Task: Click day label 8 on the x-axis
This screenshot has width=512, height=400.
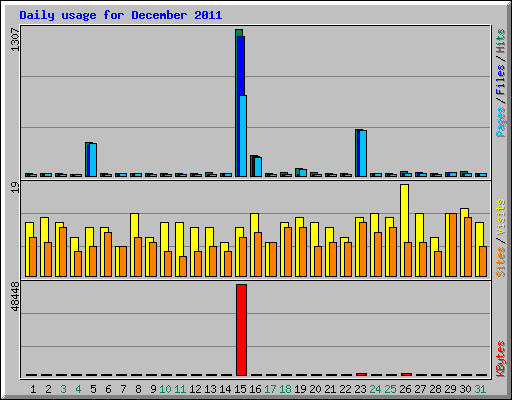Action: click(138, 389)
